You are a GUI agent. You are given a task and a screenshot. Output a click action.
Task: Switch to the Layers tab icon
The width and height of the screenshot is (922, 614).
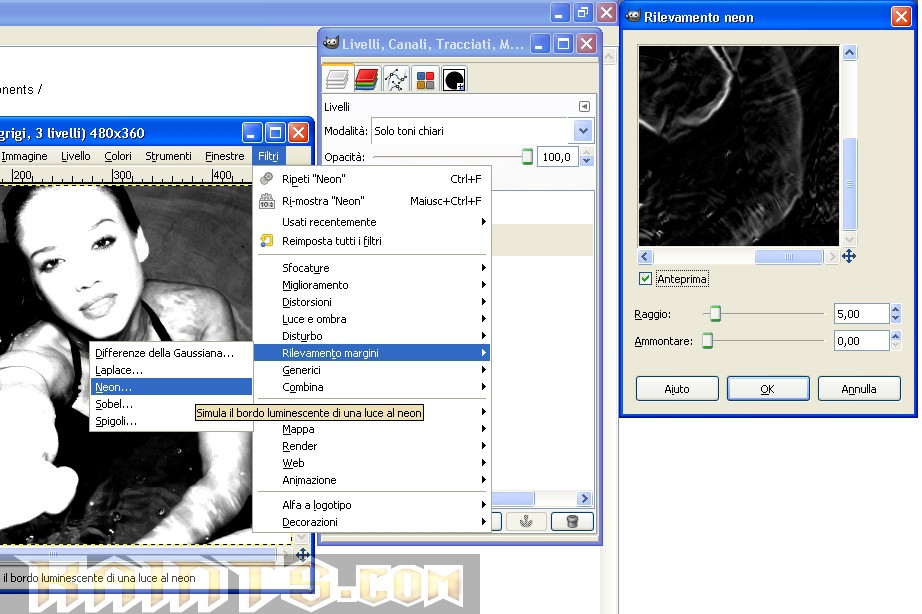(x=338, y=79)
